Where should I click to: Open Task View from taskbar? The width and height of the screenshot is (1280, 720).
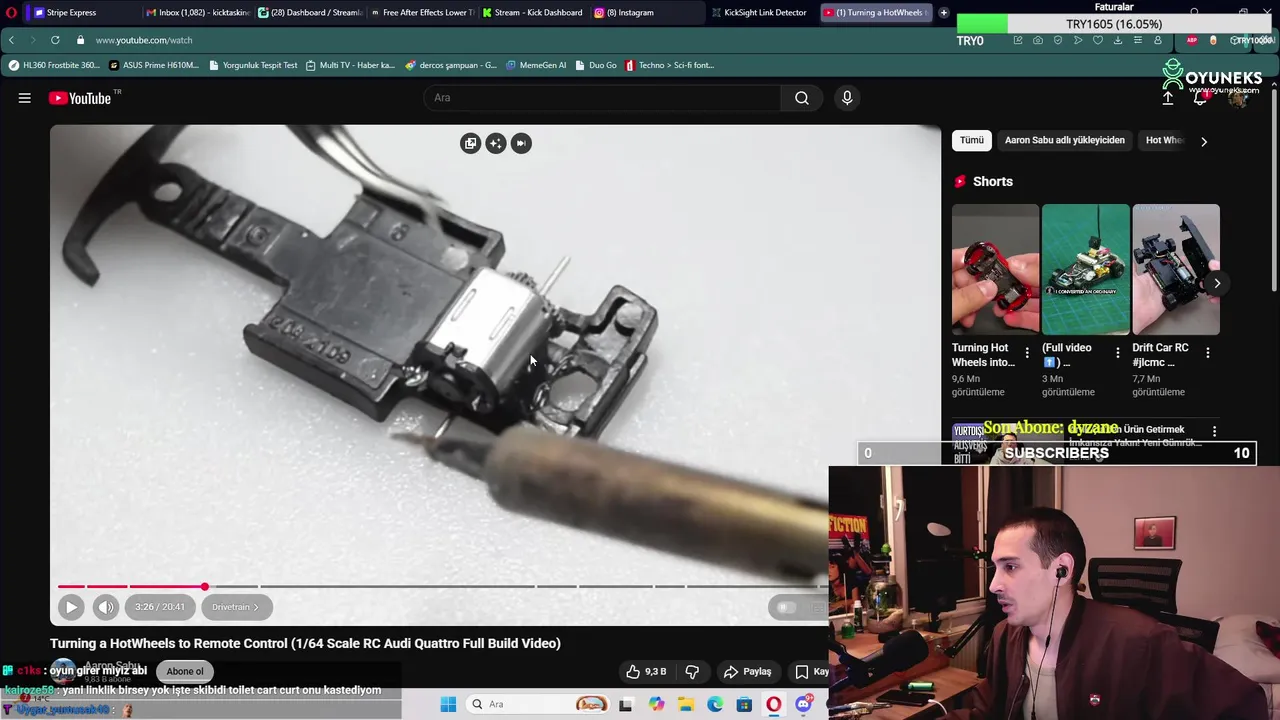[x=626, y=704]
